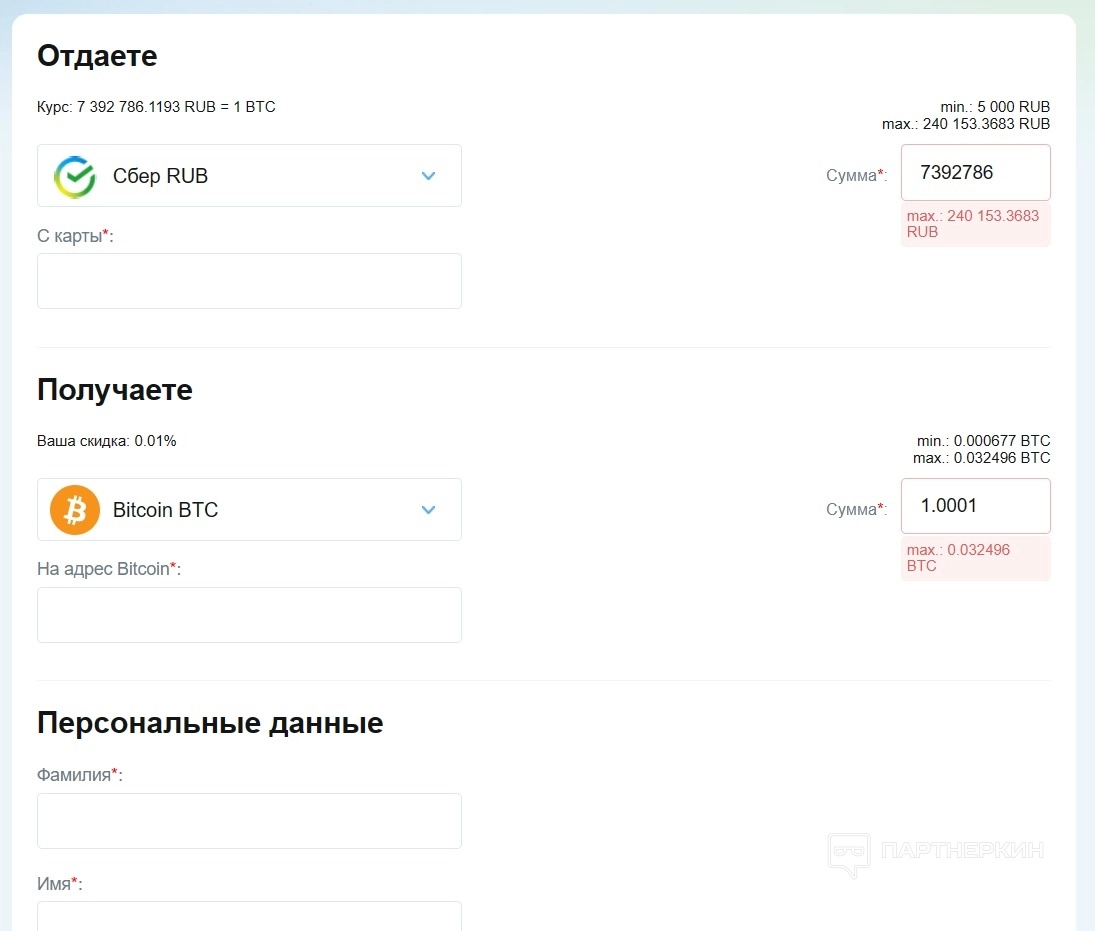Click the Фамилия input field
The image size is (1095, 931).
point(249,821)
